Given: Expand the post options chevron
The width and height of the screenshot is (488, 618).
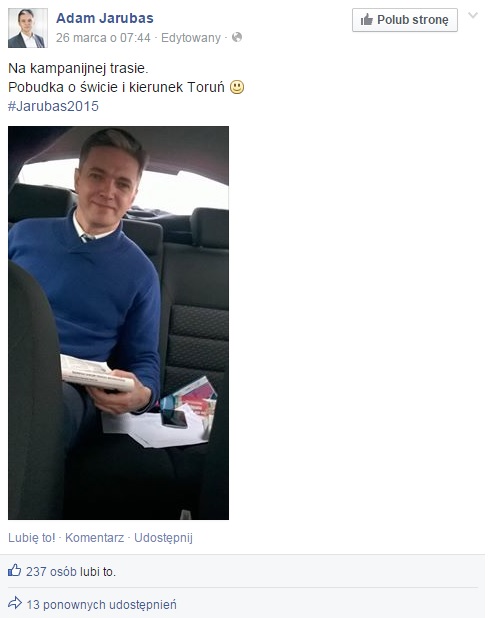Looking at the screenshot, I should (x=473, y=15).
